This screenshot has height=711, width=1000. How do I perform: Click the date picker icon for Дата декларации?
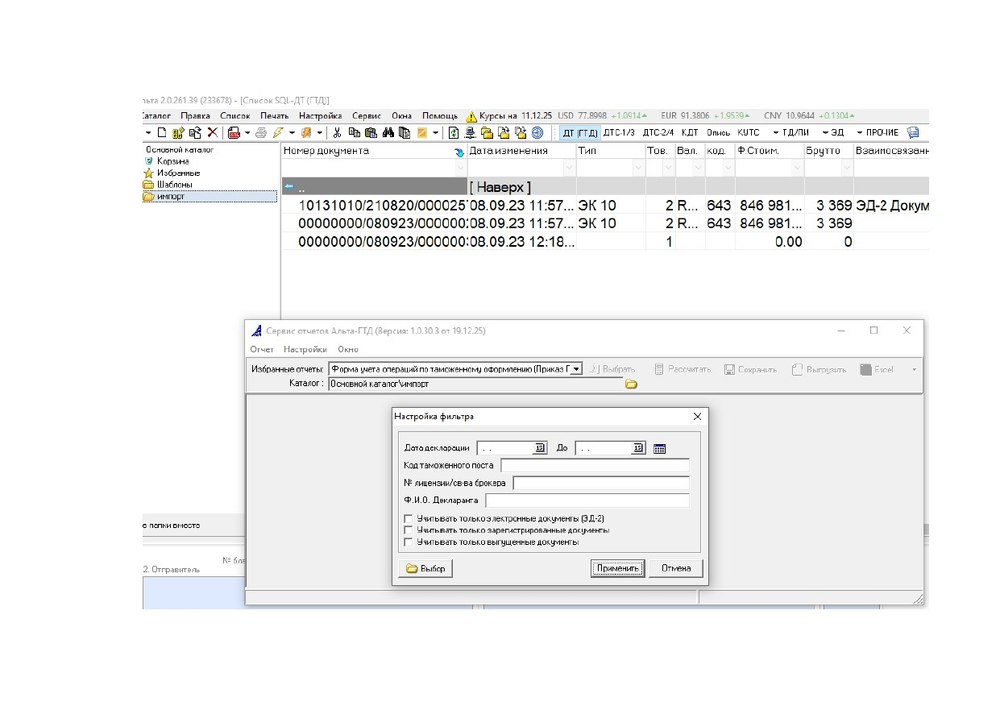tap(540, 448)
